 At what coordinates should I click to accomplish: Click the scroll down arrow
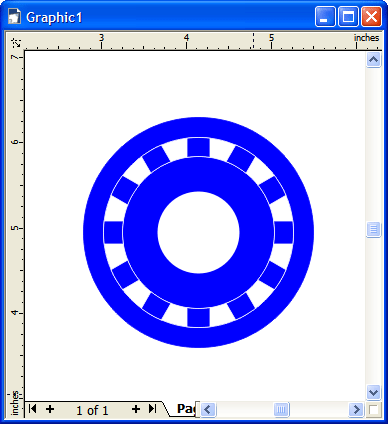tap(373, 392)
